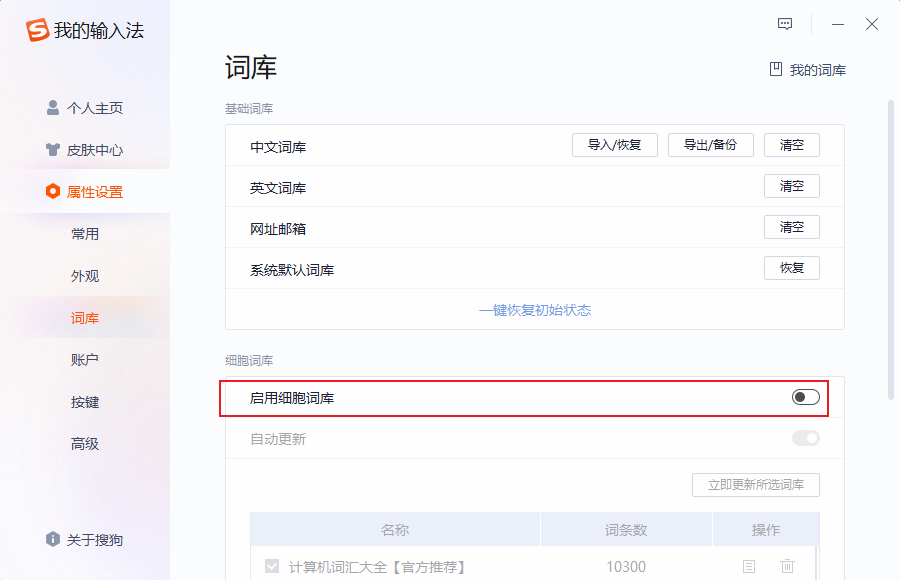Click 恢复 for 系统默认词库

[792, 268]
